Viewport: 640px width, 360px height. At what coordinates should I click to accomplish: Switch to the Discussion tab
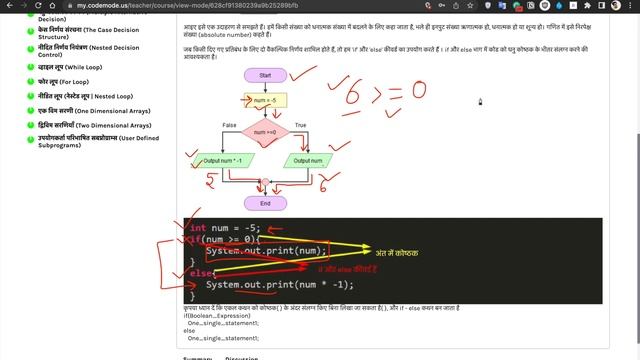coord(242,358)
